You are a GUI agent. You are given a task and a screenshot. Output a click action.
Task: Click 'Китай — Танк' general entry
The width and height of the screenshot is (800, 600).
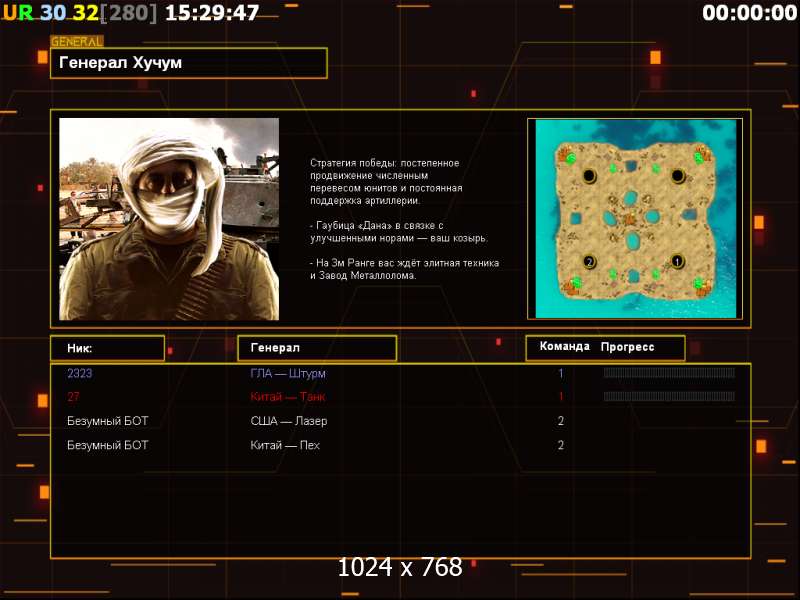tap(287, 396)
